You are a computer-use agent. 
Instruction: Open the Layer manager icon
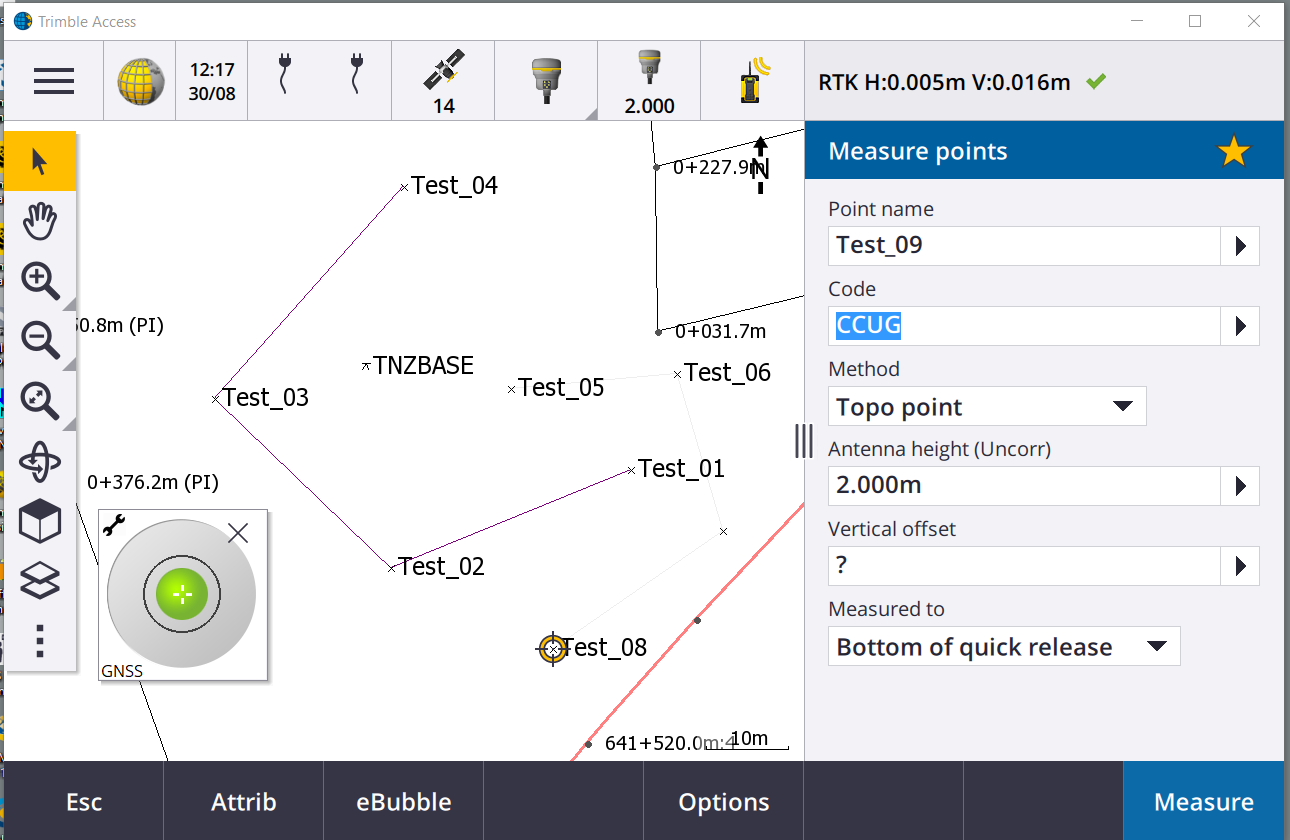pos(39,581)
